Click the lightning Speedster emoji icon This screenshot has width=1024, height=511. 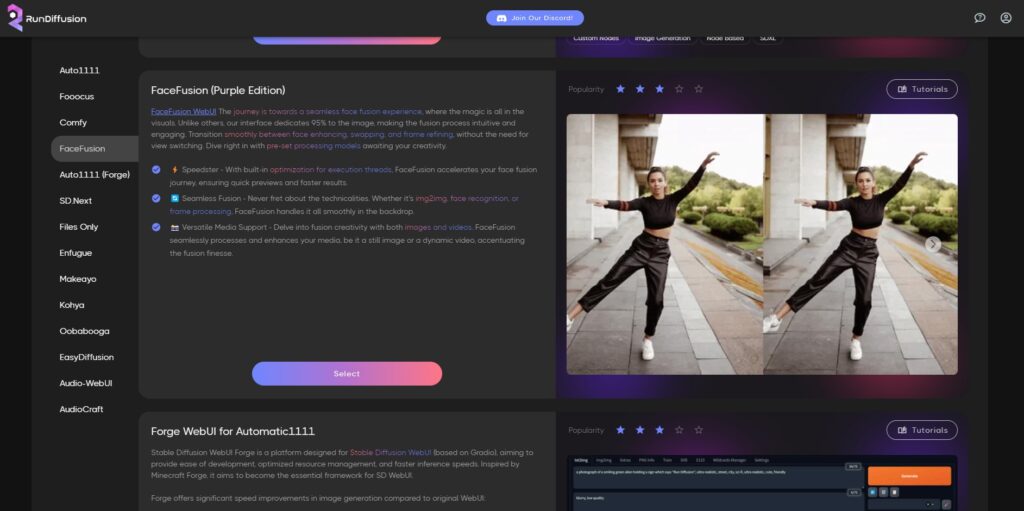174,170
